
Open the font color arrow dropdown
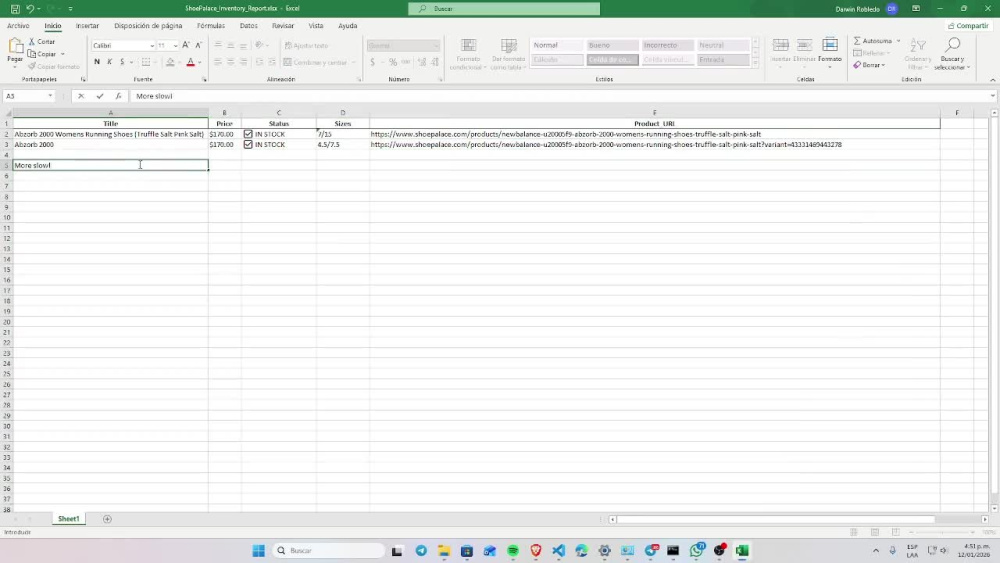200,62
